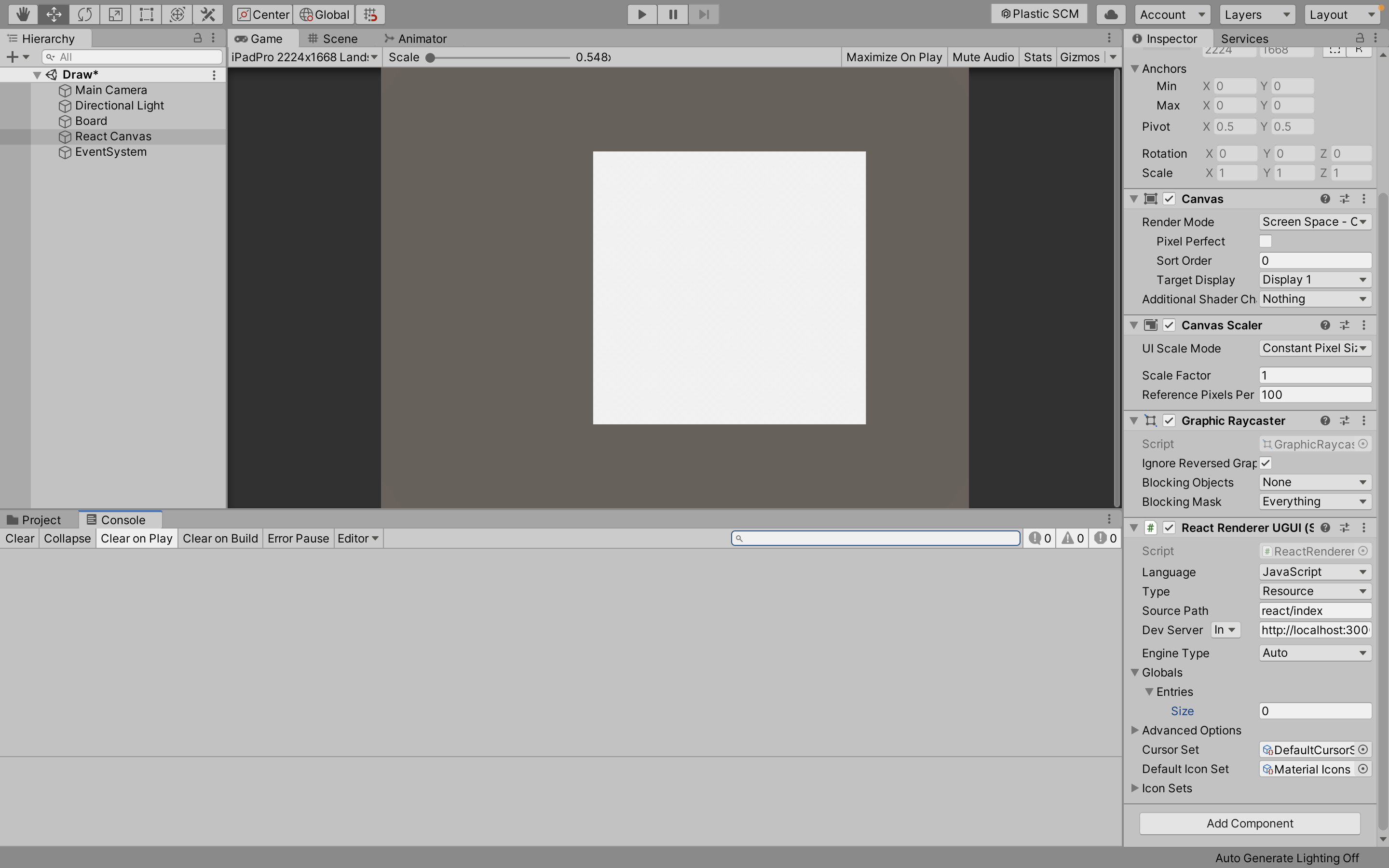Disable the Canvas Scaler component checkbox
The height and width of the screenshot is (868, 1389).
(x=1169, y=325)
